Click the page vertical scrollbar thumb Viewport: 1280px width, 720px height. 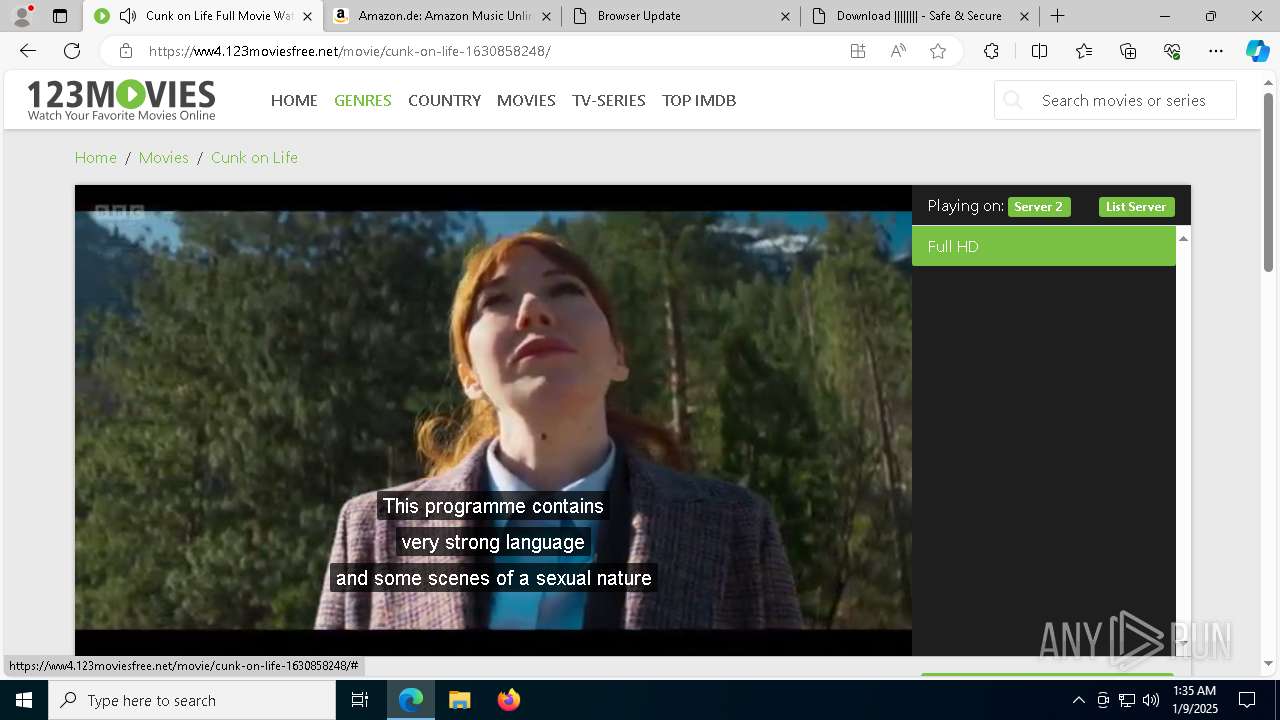[x=1269, y=181]
